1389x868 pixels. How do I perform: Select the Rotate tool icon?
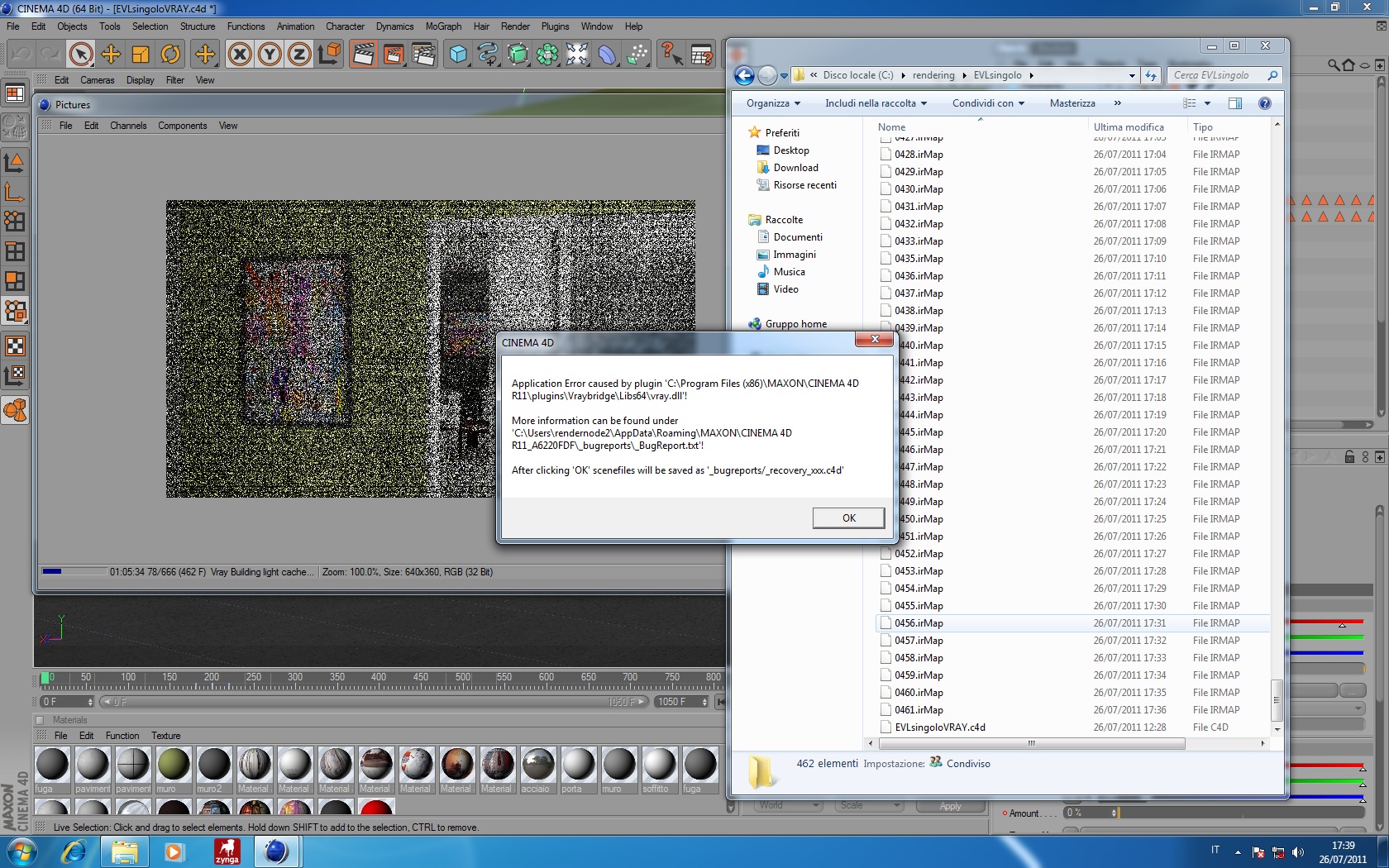[170, 55]
